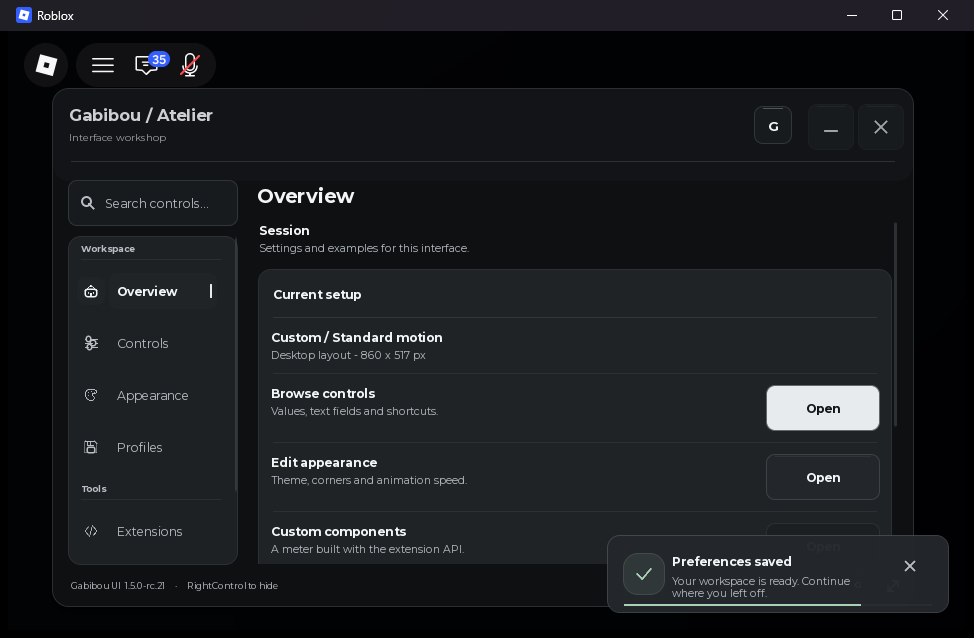Open the Extensions sidebar tab
The width and height of the screenshot is (974, 638).
(x=147, y=531)
